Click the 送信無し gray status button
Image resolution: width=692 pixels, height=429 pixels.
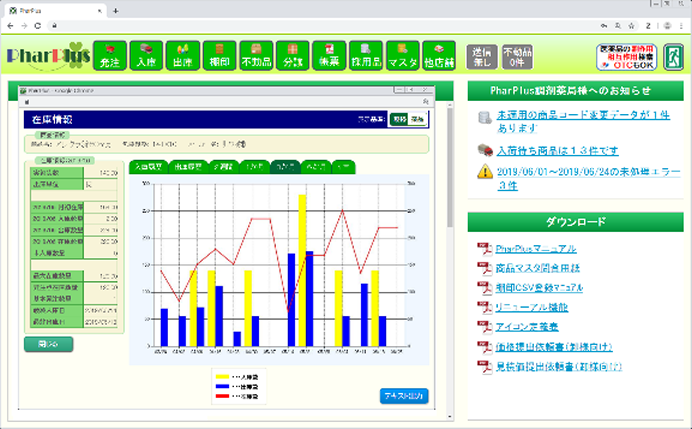482,57
